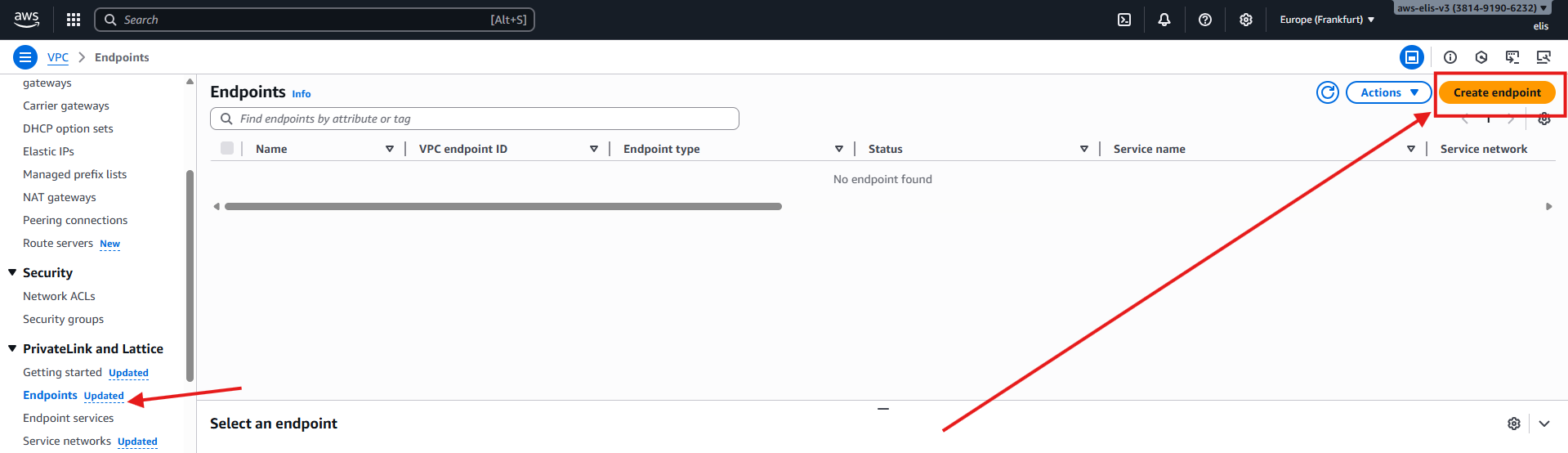Open console settings gear in top bar

click(x=1245, y=20)
